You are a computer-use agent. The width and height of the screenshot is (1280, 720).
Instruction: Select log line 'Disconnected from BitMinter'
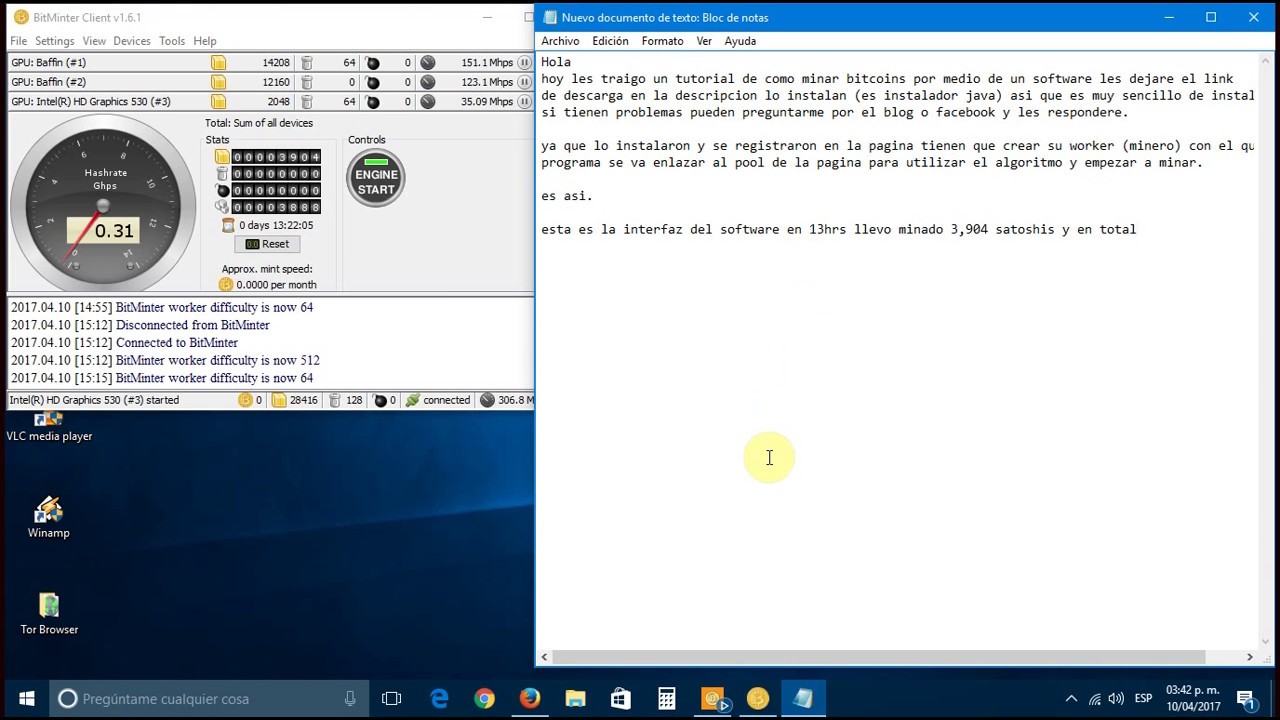click(x=193, y=325)
